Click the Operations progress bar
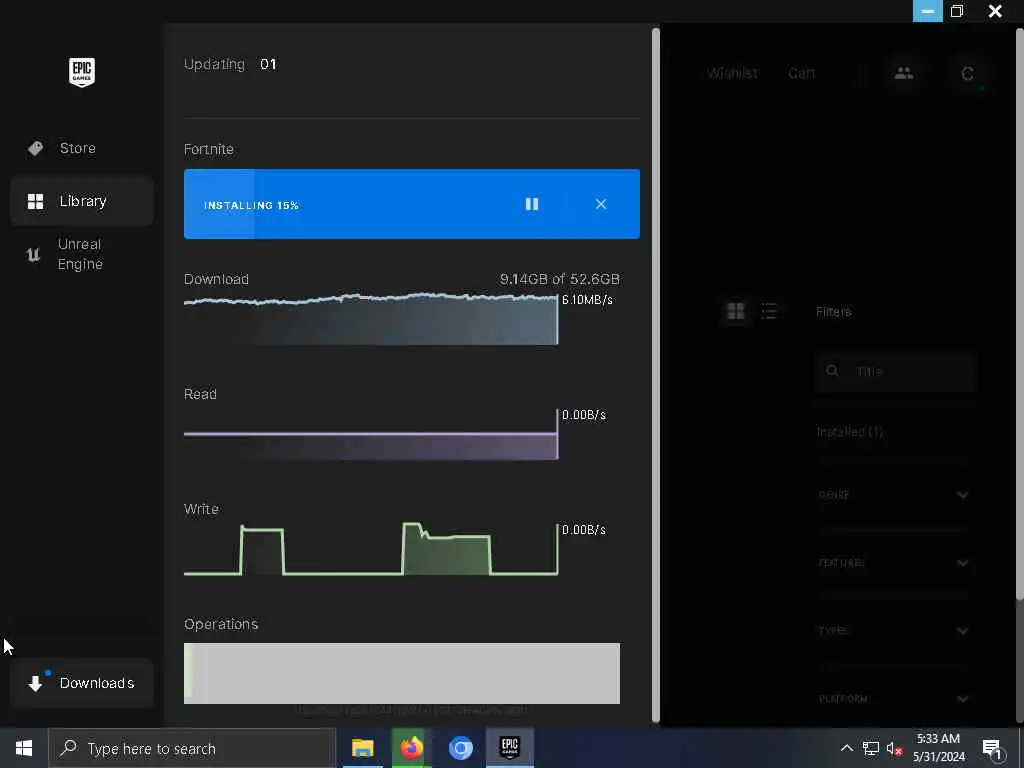The height and width of the screenshot is (768, 1024). click(402, 673)
